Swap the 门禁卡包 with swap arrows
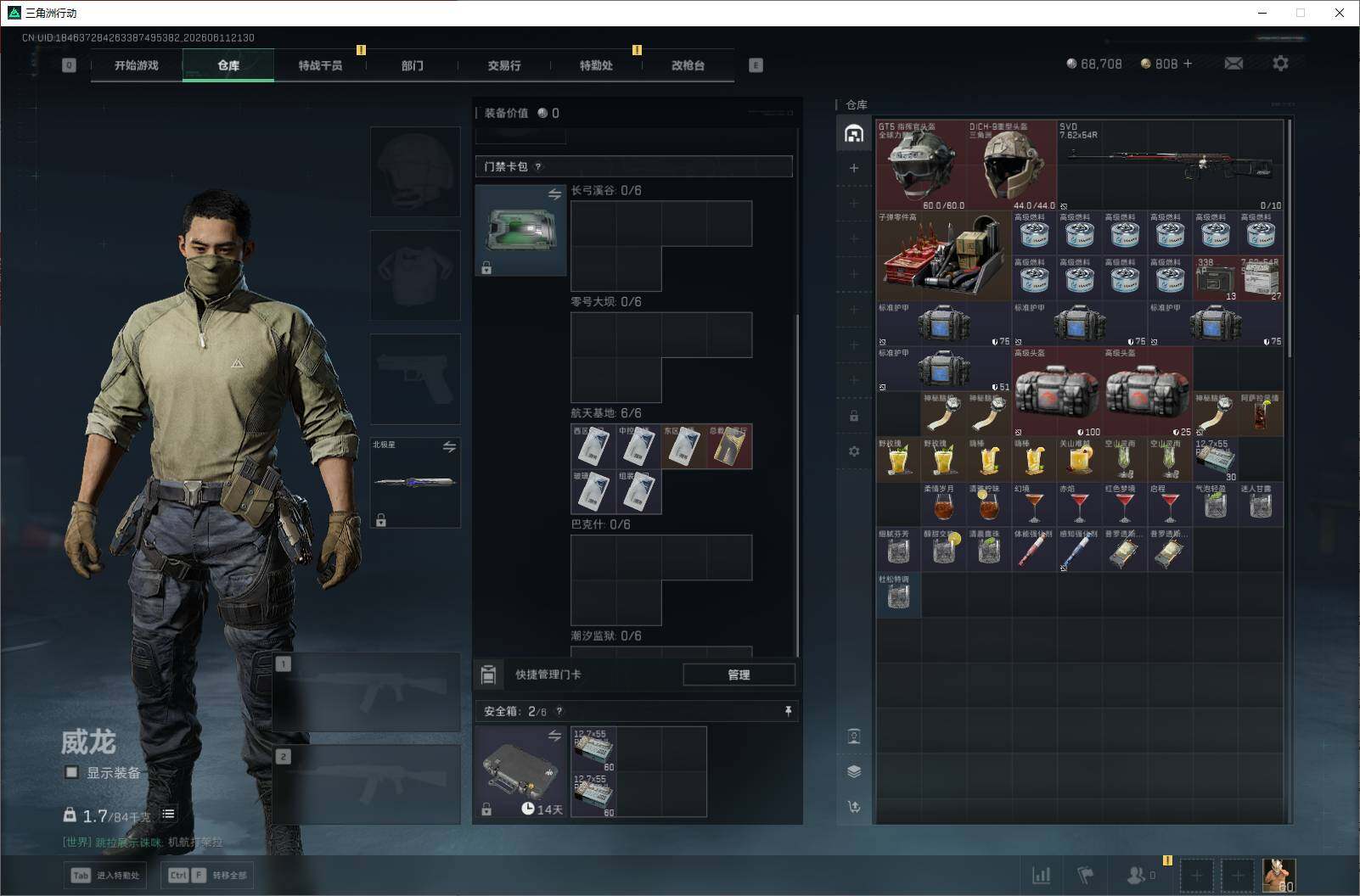1360x896 pixels. click(554, 194)
